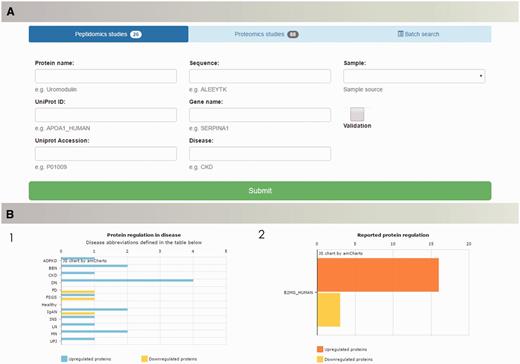Toggle Upregulated proteins blue legend swatch
The height and width of the screenshot is (364, 520).
[x=64, y=359]
